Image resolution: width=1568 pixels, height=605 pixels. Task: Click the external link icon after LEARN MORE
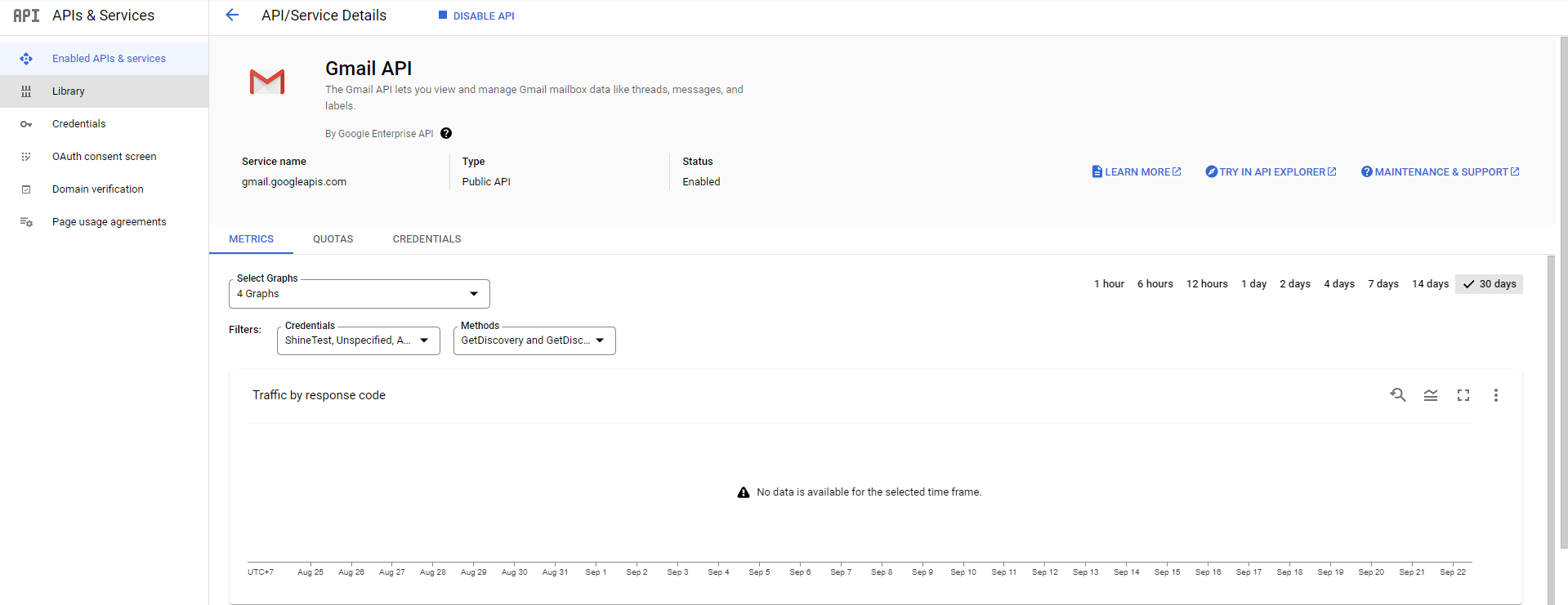pyautogui.click(x=1177, y=171)
